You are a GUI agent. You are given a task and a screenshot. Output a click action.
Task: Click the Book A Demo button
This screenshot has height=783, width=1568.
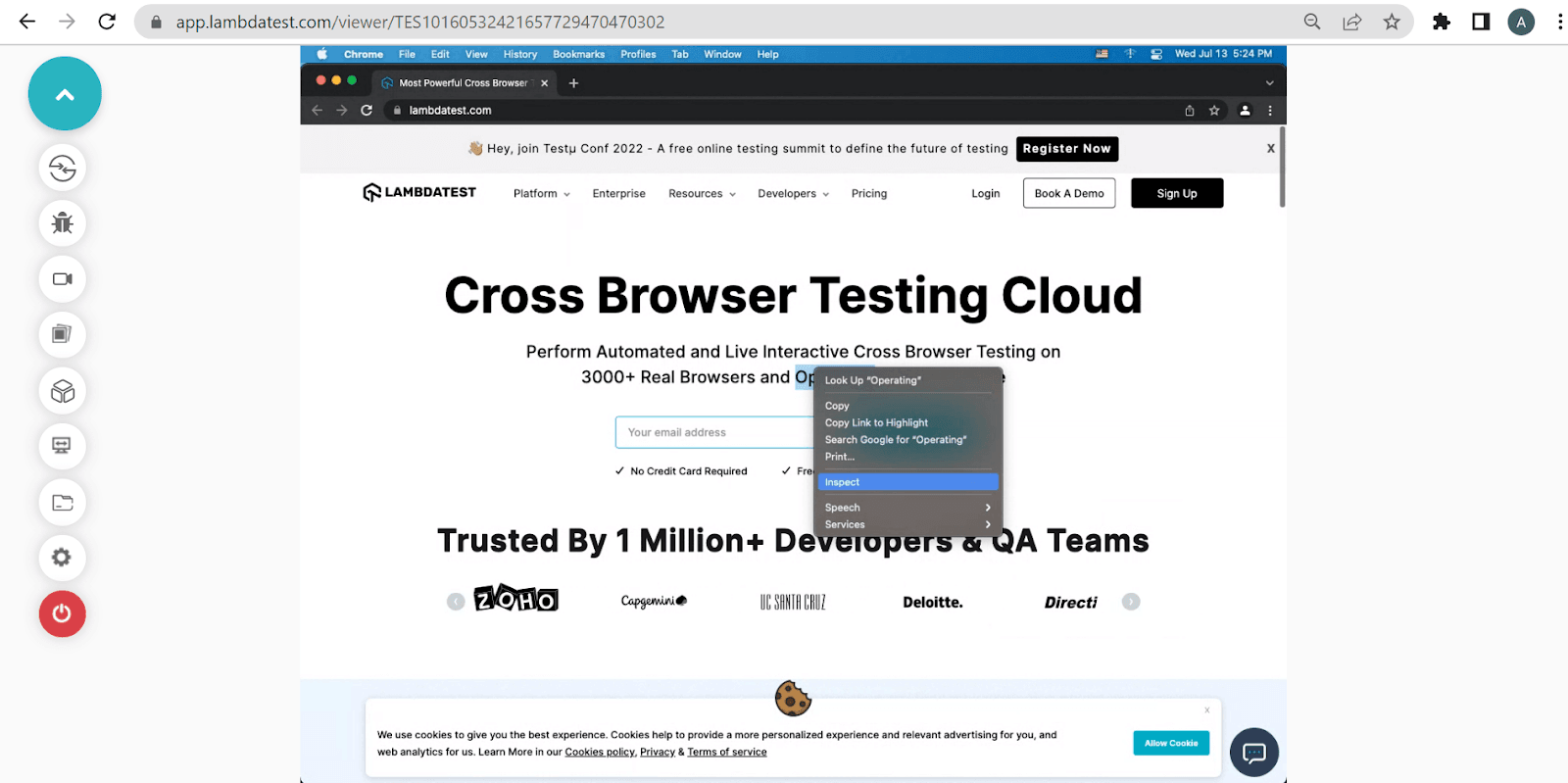[x=1069, y=193]
